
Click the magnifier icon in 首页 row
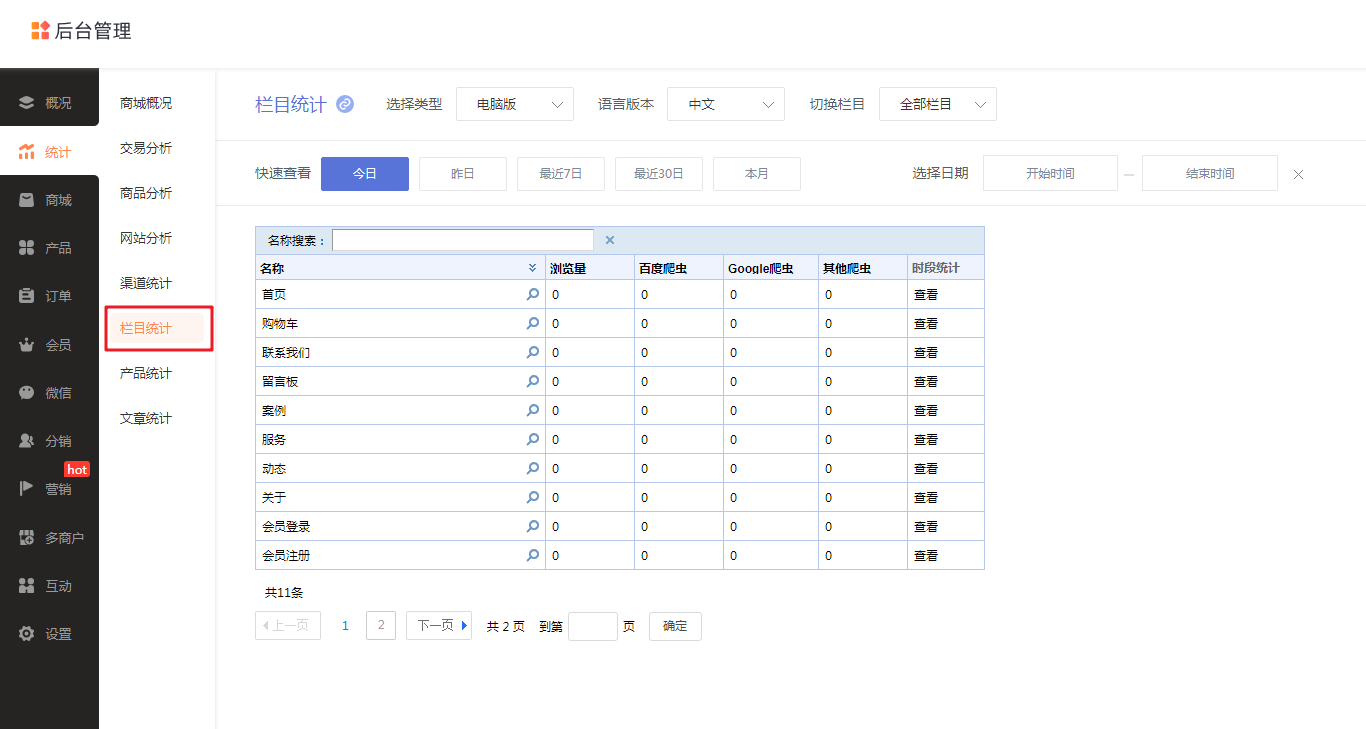[x=533, y=294]
